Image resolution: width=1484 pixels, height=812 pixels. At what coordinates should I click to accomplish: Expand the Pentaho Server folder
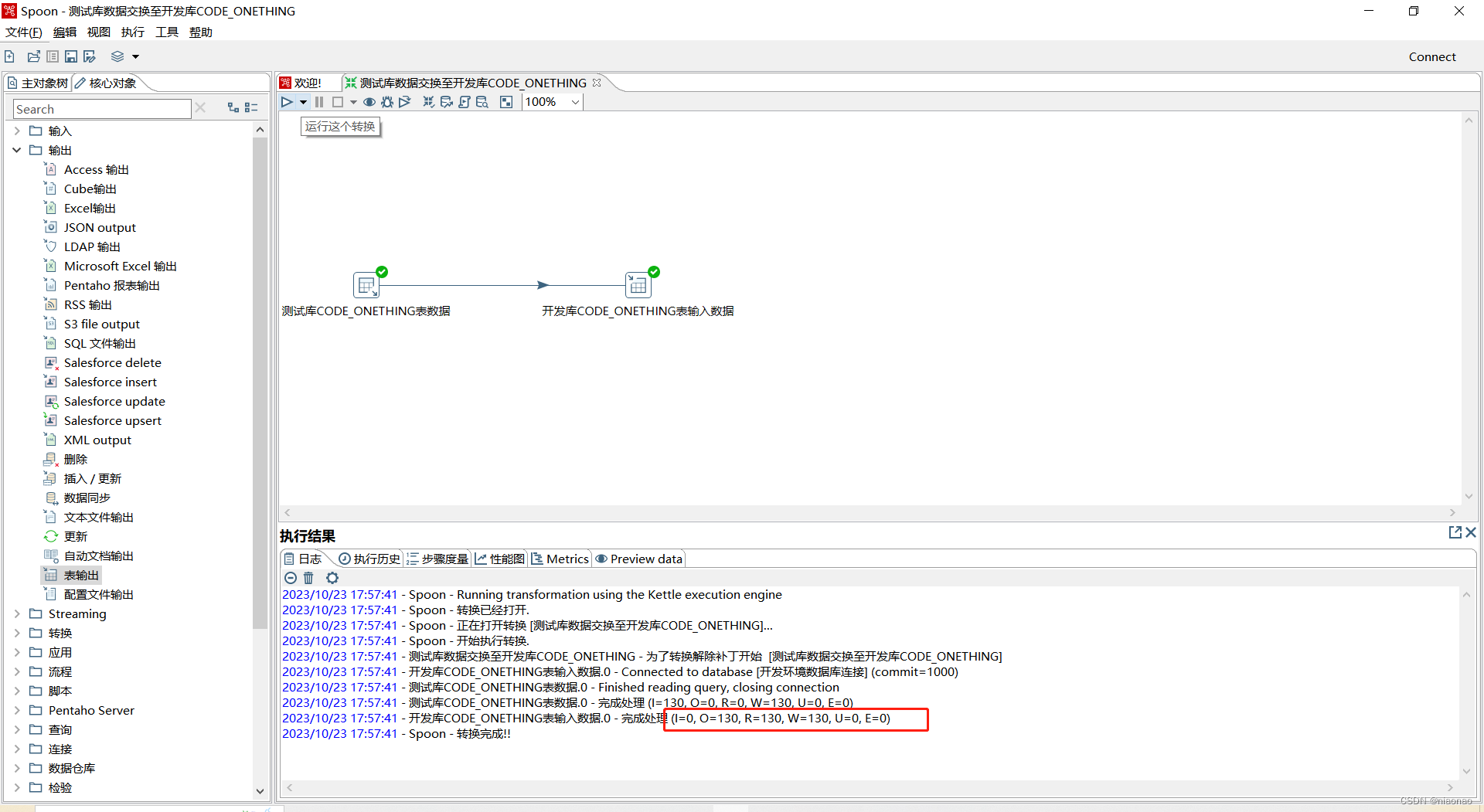click(x=17, y=710)
